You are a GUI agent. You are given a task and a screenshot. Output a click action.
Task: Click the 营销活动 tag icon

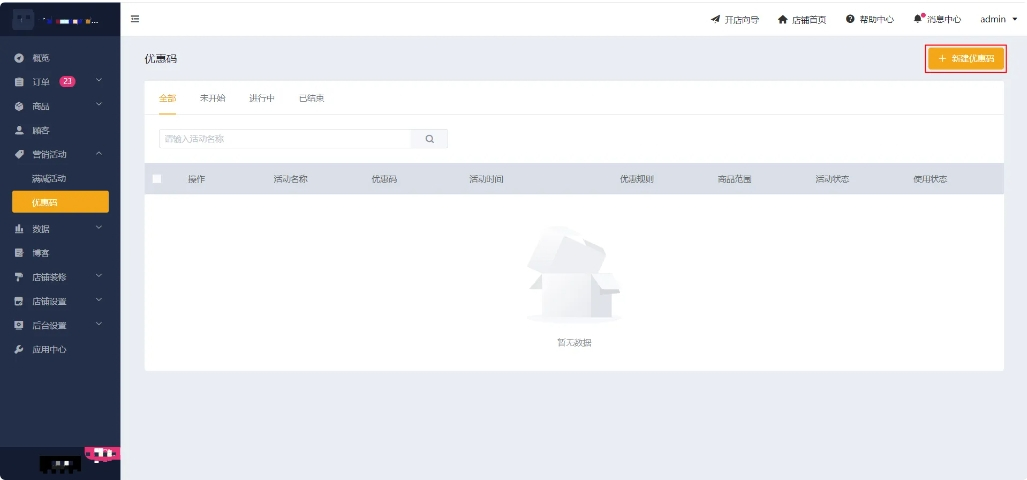click(x=20, y=155)
